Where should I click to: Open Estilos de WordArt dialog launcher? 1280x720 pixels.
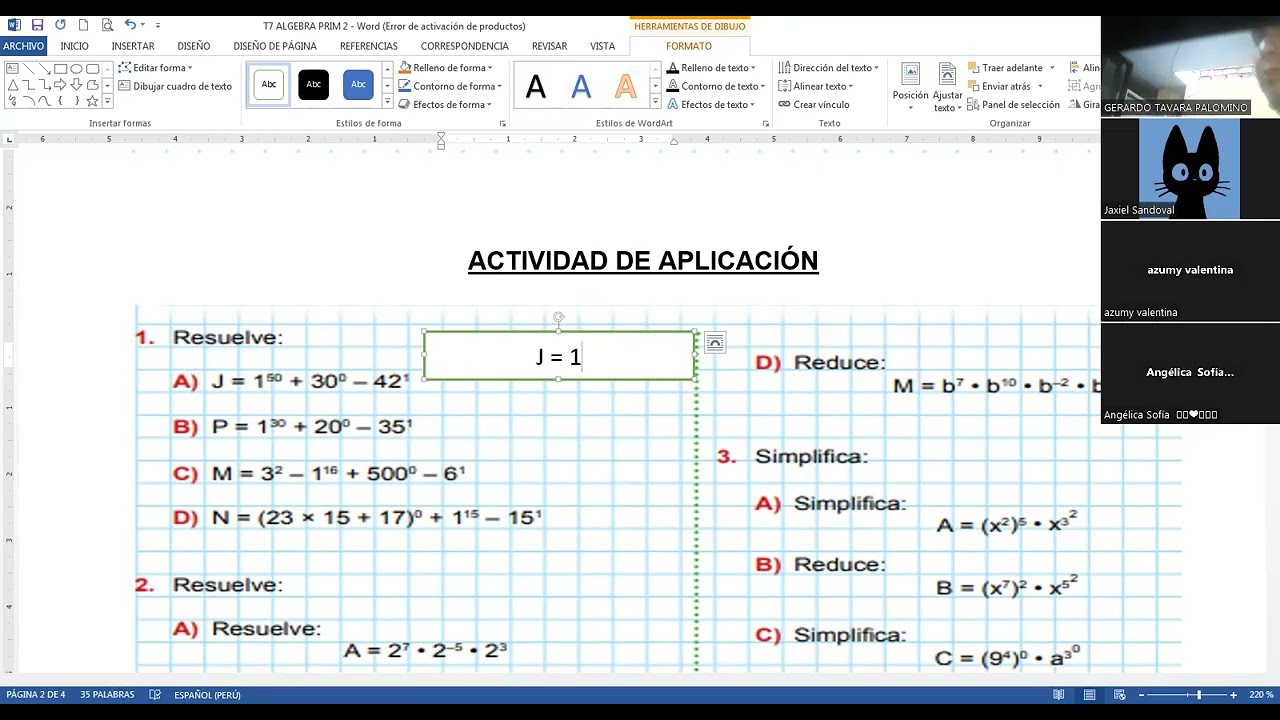click(766, 123)
